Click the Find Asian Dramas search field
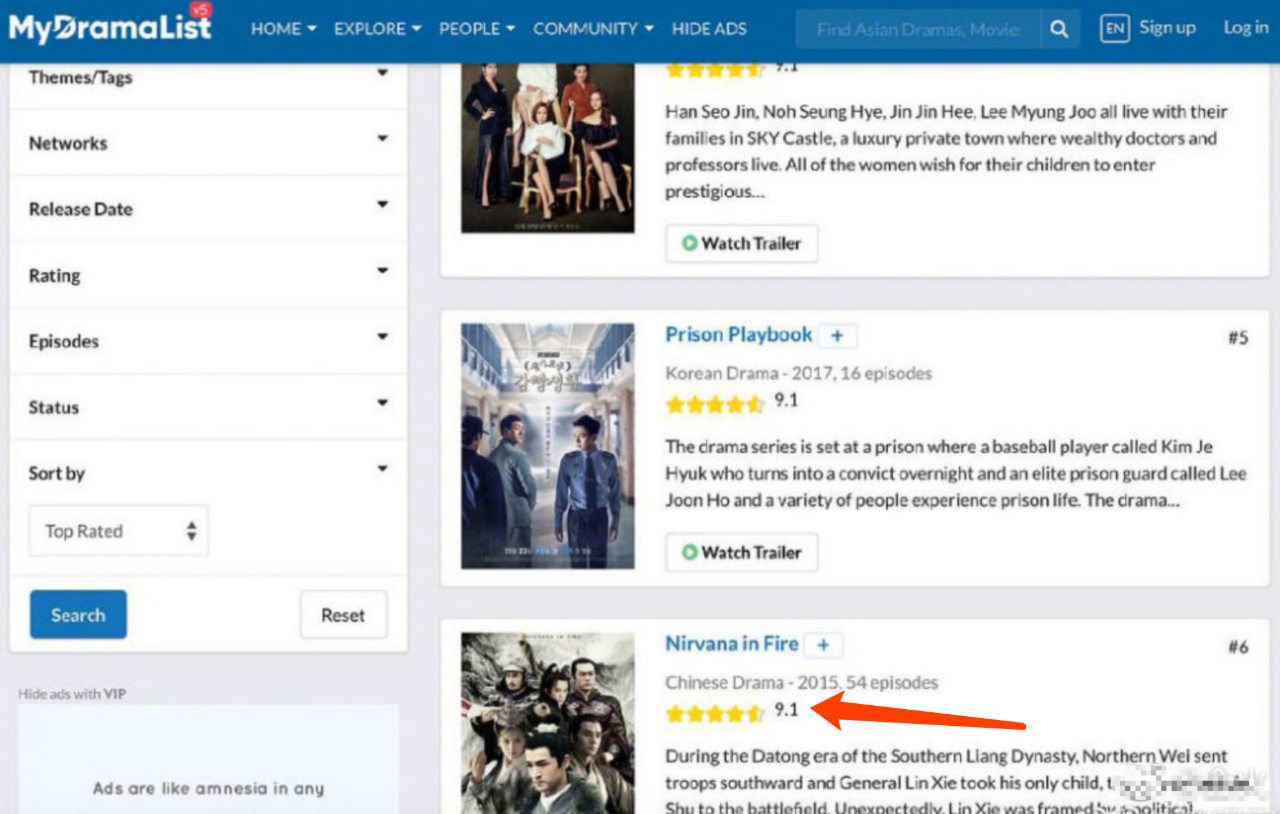This screenshot has width=1280, height=814. (x=917, y=29)
